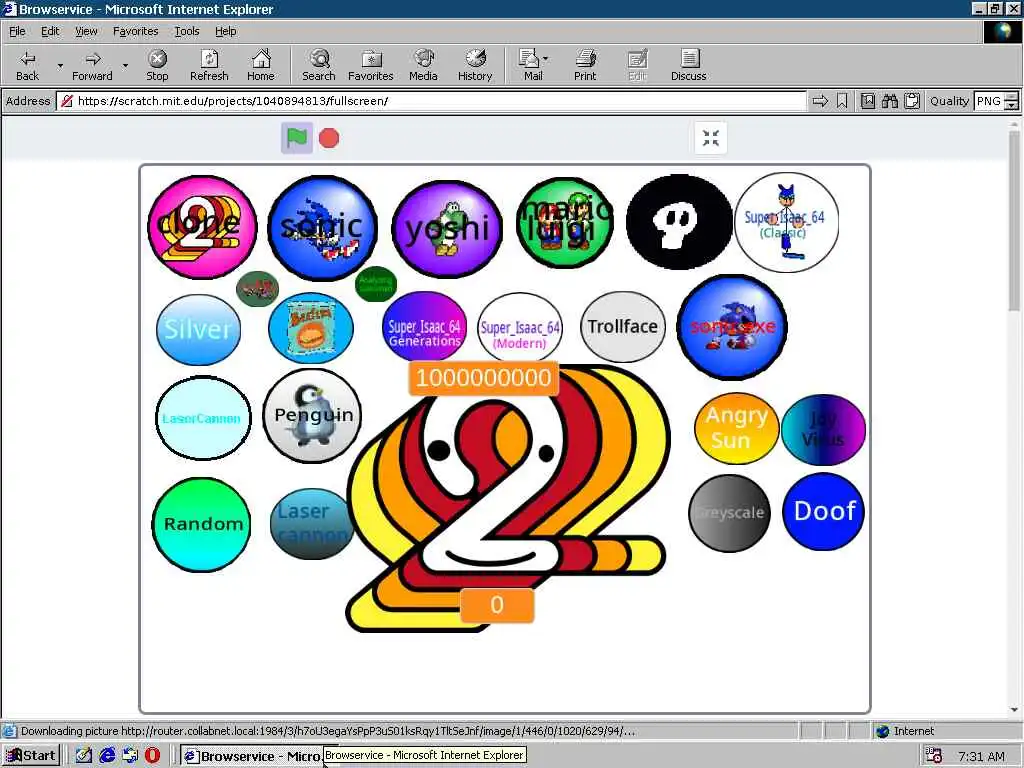Image resolution: width=1024 pixels, height=768 pixels.
Task: Click the large number 2 character
Action: pos(508,496)
